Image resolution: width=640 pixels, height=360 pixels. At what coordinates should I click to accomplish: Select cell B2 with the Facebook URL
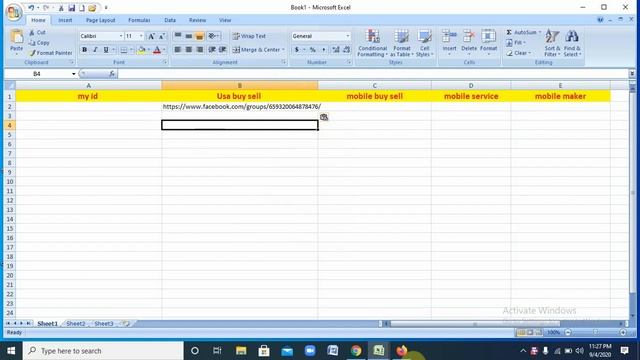pyautogui.click(x=240, y=107)
